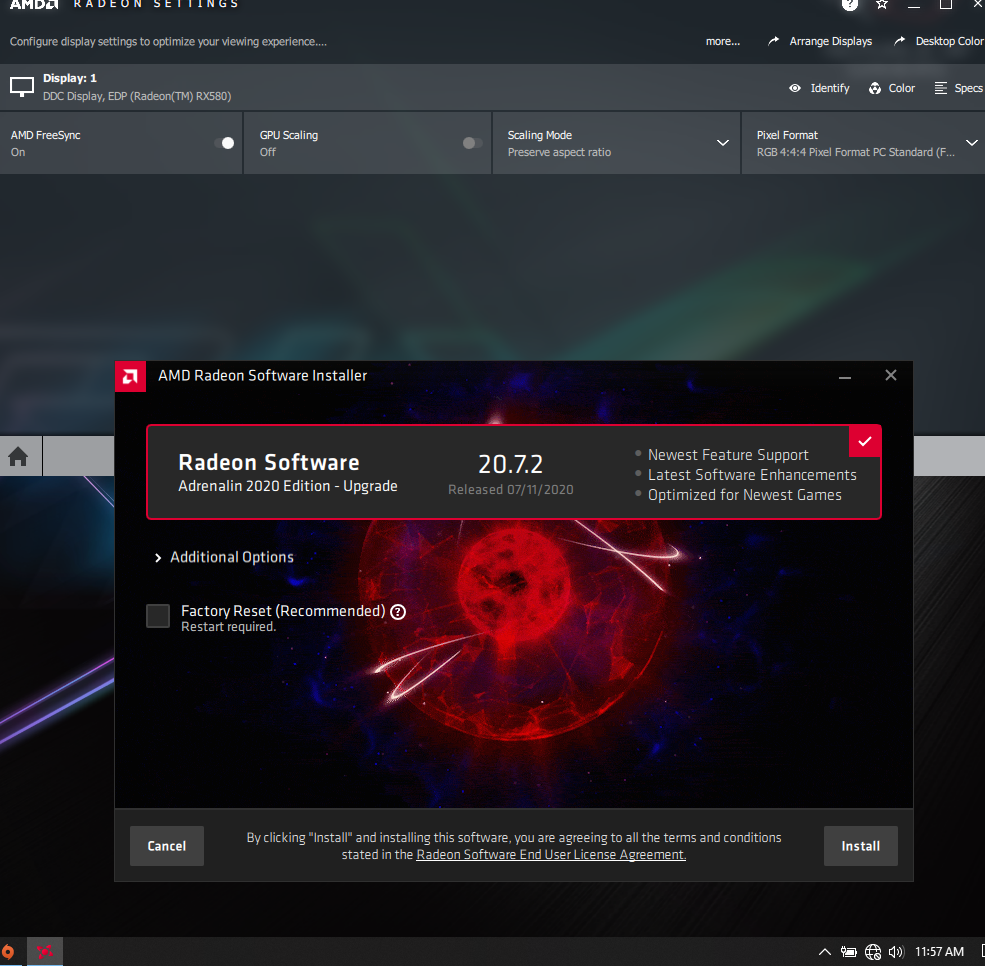985x966 pixels.
Task: Click 'Released 07/11/2020' text
Action: tap(511, 490)
